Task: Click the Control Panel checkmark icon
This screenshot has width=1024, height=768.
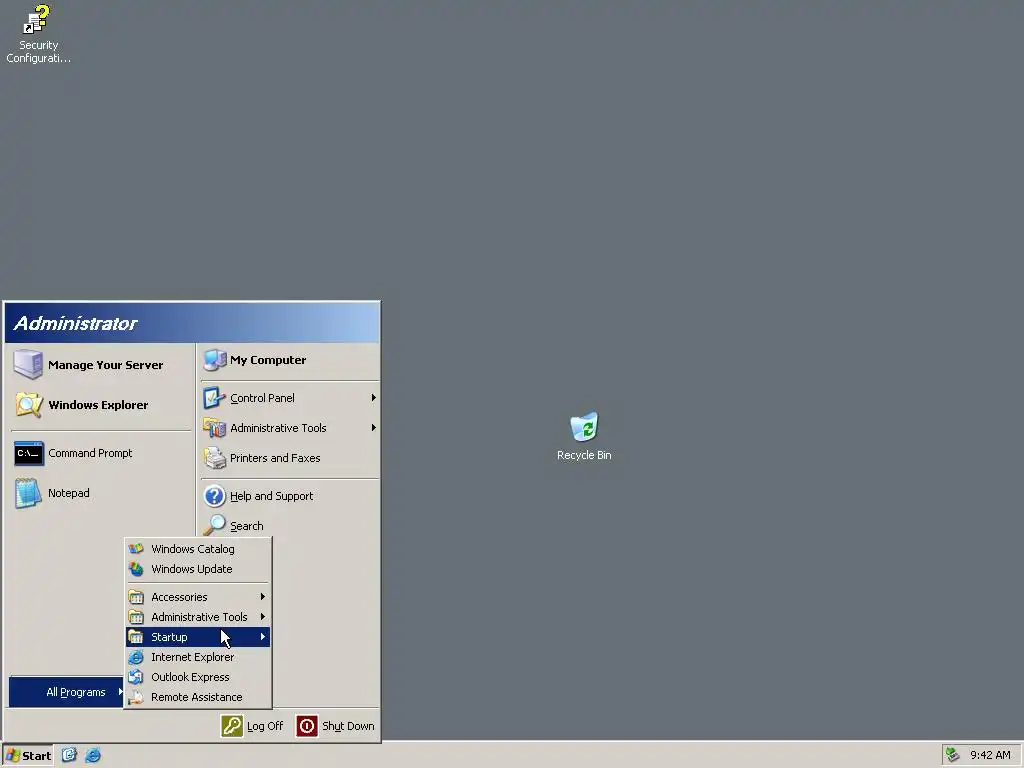Action: pyautogui.click(x=214, y=398)
